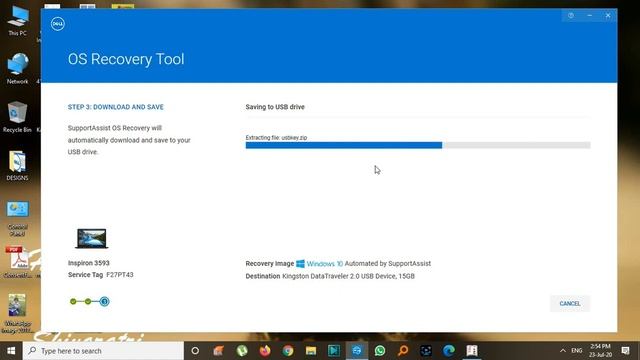Viewport: 640px width, 360px height.
Task: Click the extracting file progress bar
Action: (418, 145)
